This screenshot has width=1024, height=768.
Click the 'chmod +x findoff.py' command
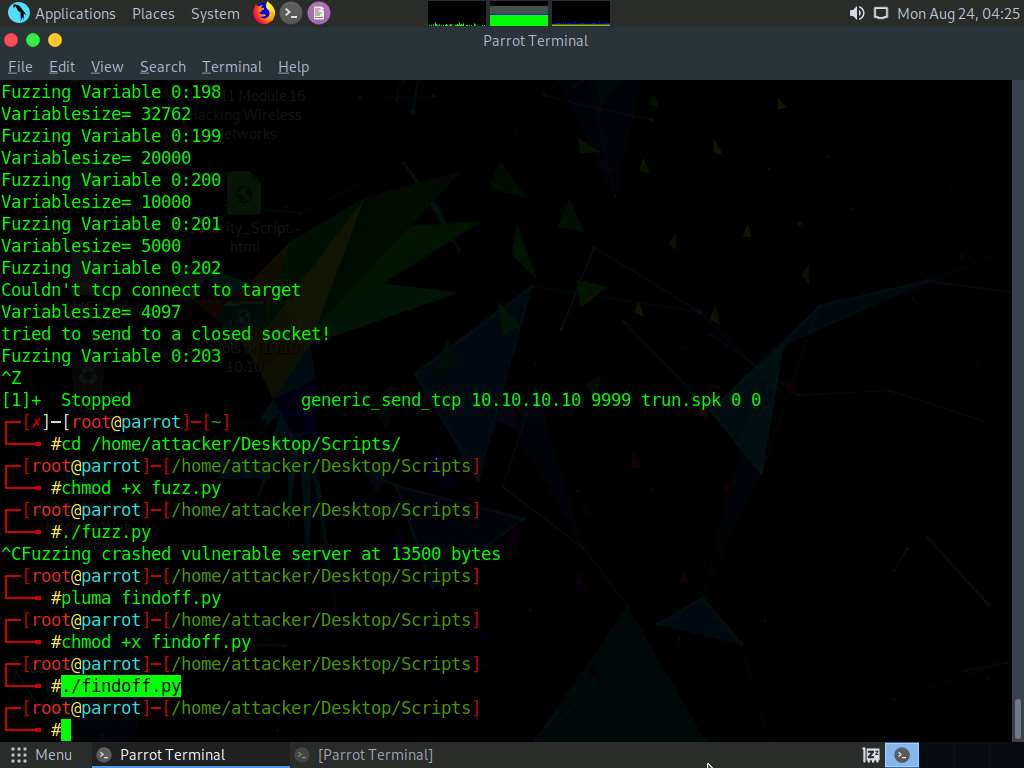tap(156, 643)
